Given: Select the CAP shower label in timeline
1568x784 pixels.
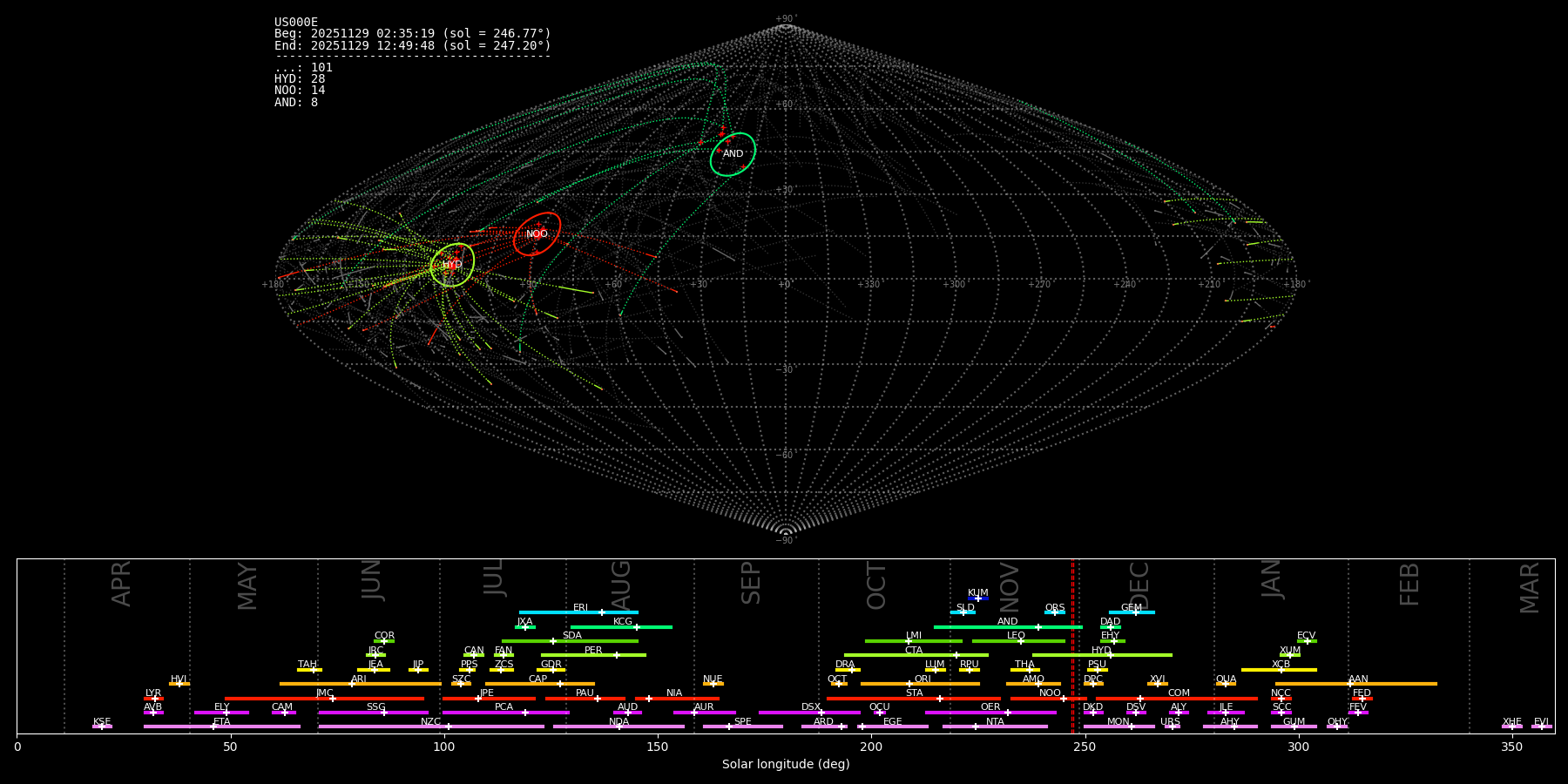Looking at the screenshot, I should (537, 679).
